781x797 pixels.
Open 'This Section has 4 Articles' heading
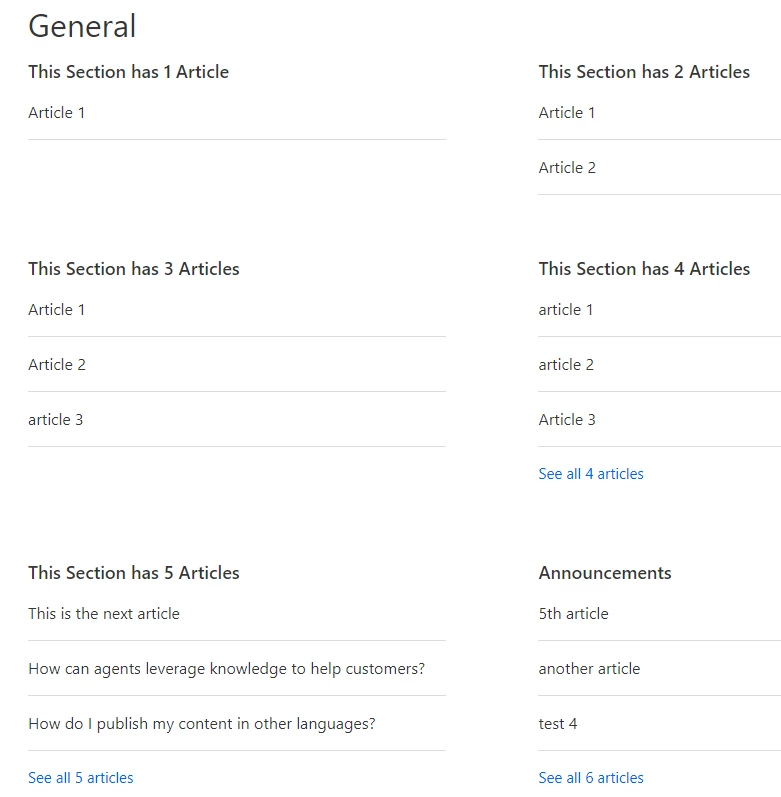[644, 269]
